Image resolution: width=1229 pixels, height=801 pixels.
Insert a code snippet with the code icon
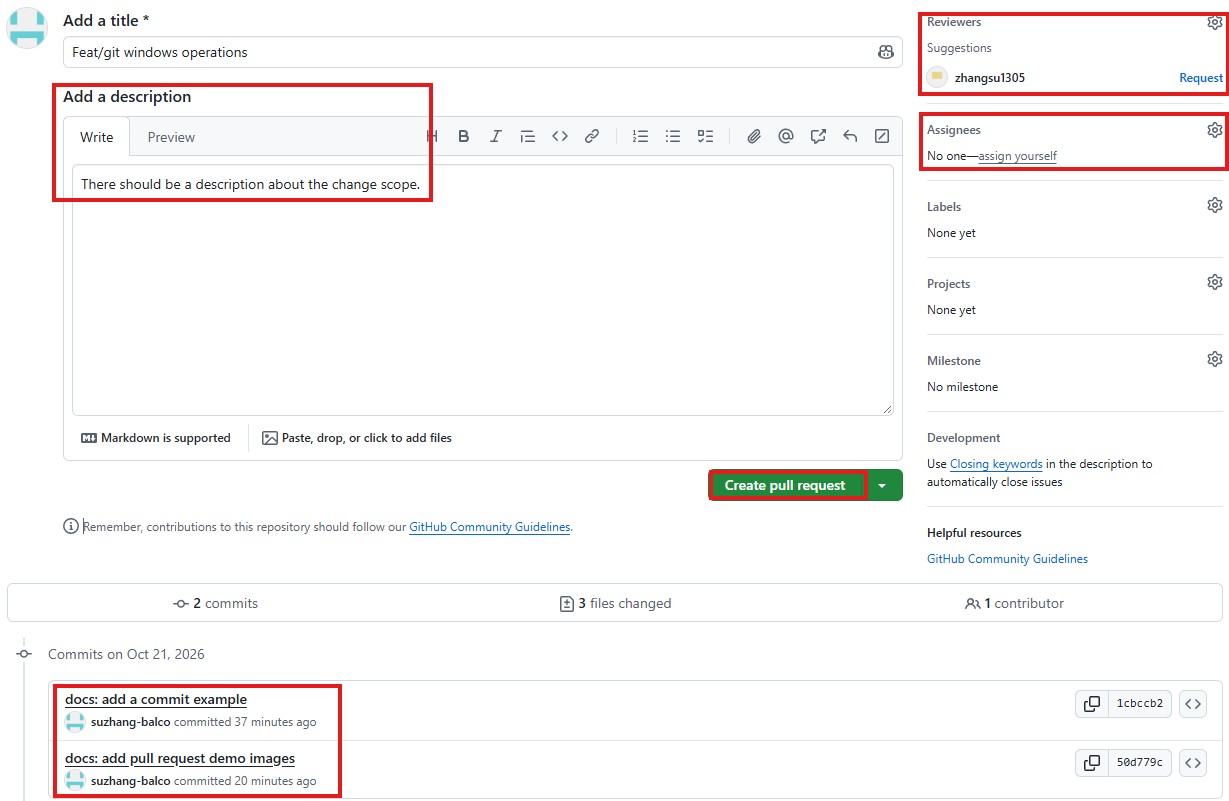click(560, 137)
